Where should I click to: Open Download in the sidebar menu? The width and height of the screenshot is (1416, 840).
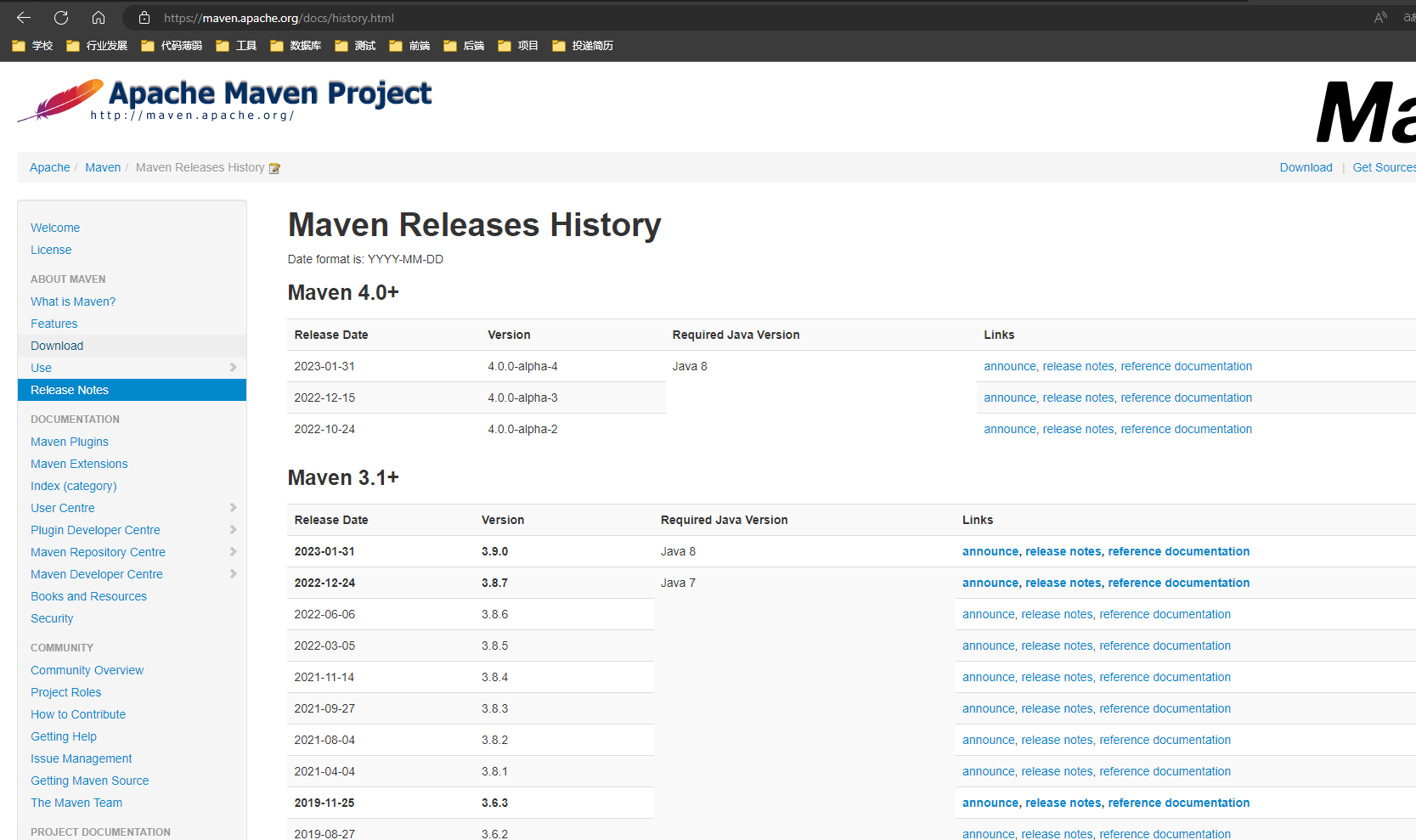tap(132, 346)
